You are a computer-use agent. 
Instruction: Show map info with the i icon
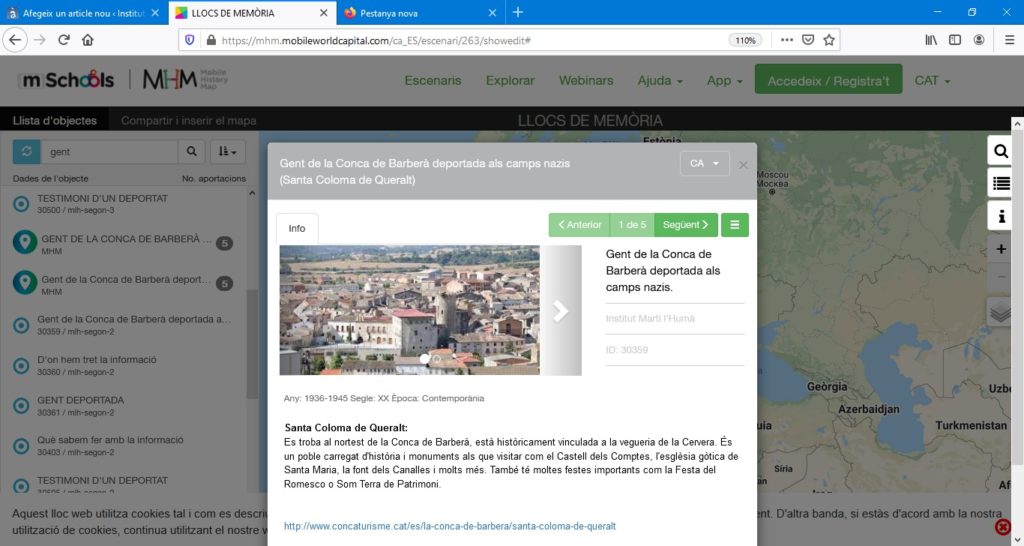pyautogui.click(x=1000, y=215)
